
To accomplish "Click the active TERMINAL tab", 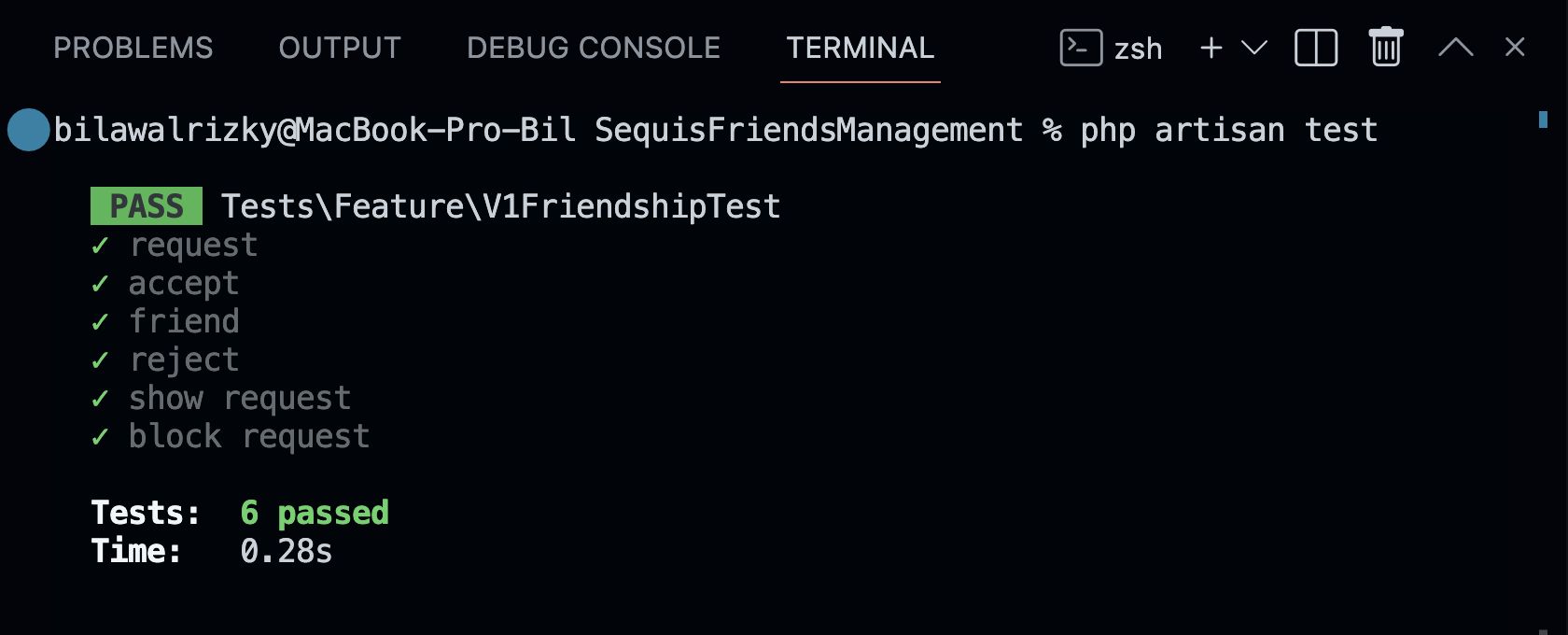I will coord(860,48).
